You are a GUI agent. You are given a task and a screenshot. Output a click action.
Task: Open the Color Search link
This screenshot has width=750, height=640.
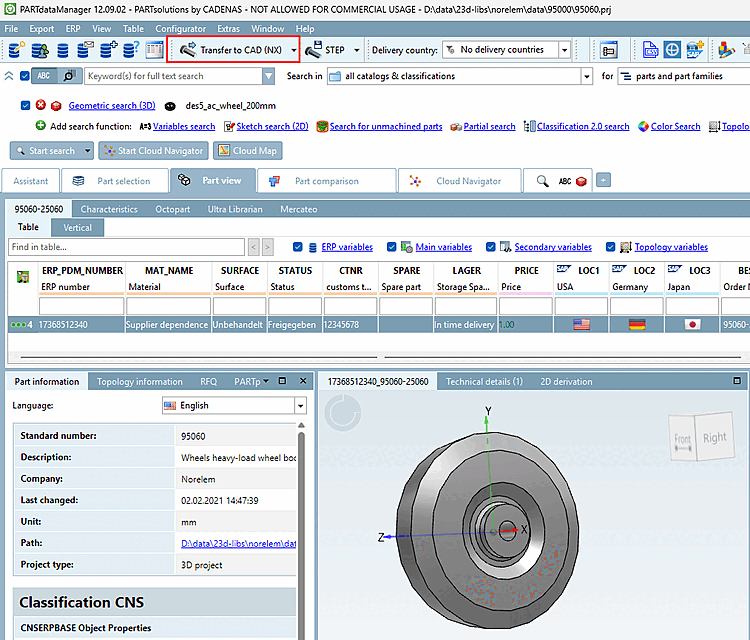[675, 127]
